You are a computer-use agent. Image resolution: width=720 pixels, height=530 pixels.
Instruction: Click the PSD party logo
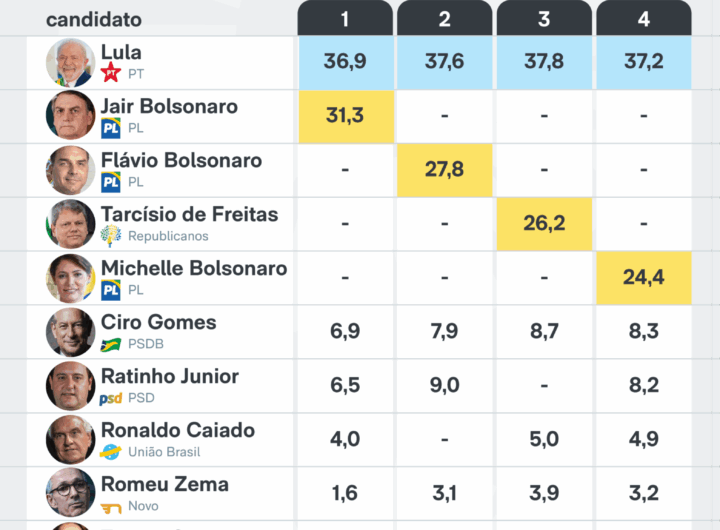(111, 398)
